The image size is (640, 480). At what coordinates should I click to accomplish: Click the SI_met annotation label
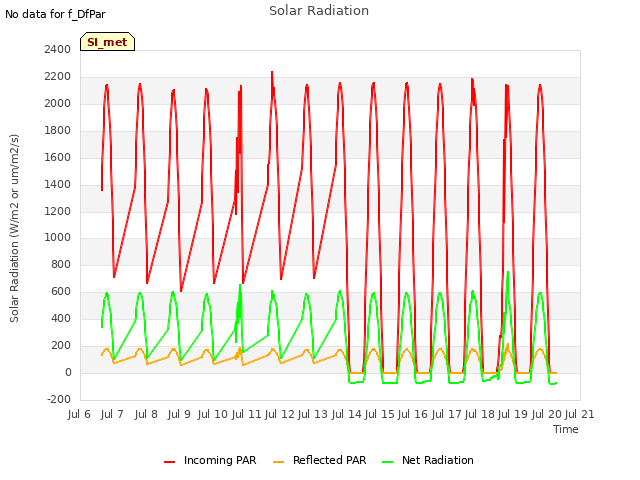pyautogui.click(x=107, y=42)
